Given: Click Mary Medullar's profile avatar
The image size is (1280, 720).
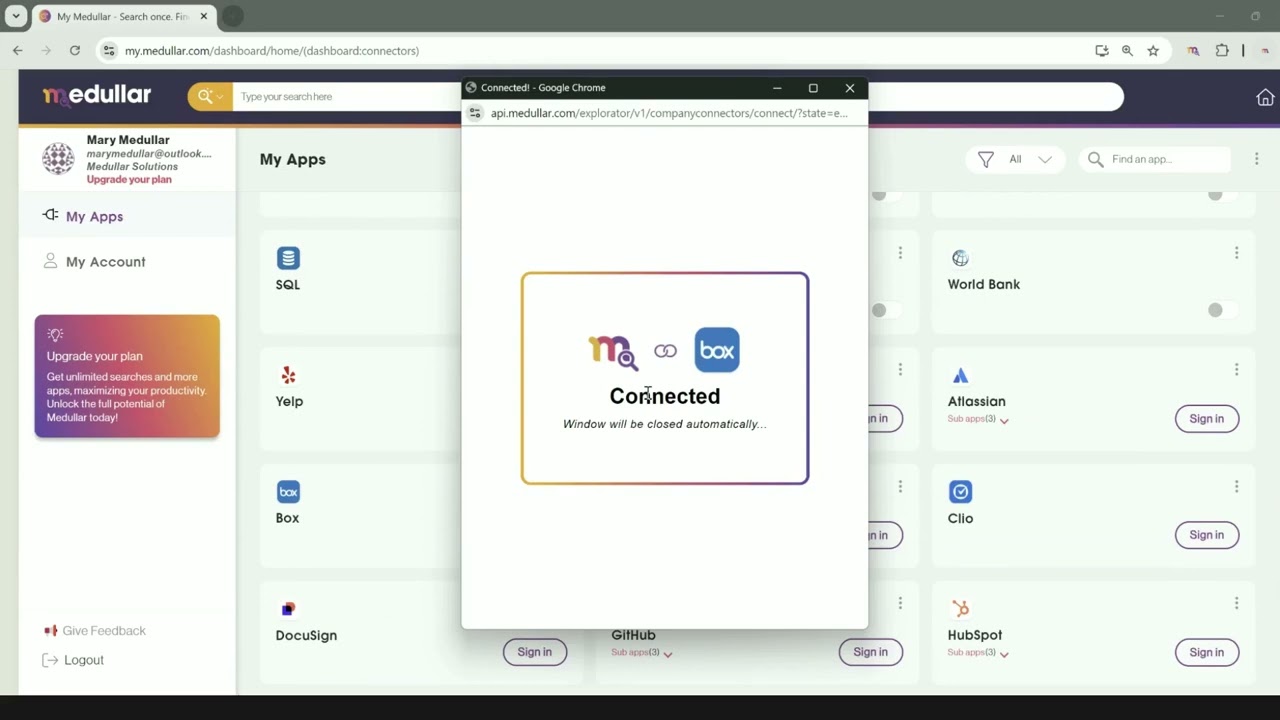Looking at the screenshot, I should point(58,158).
